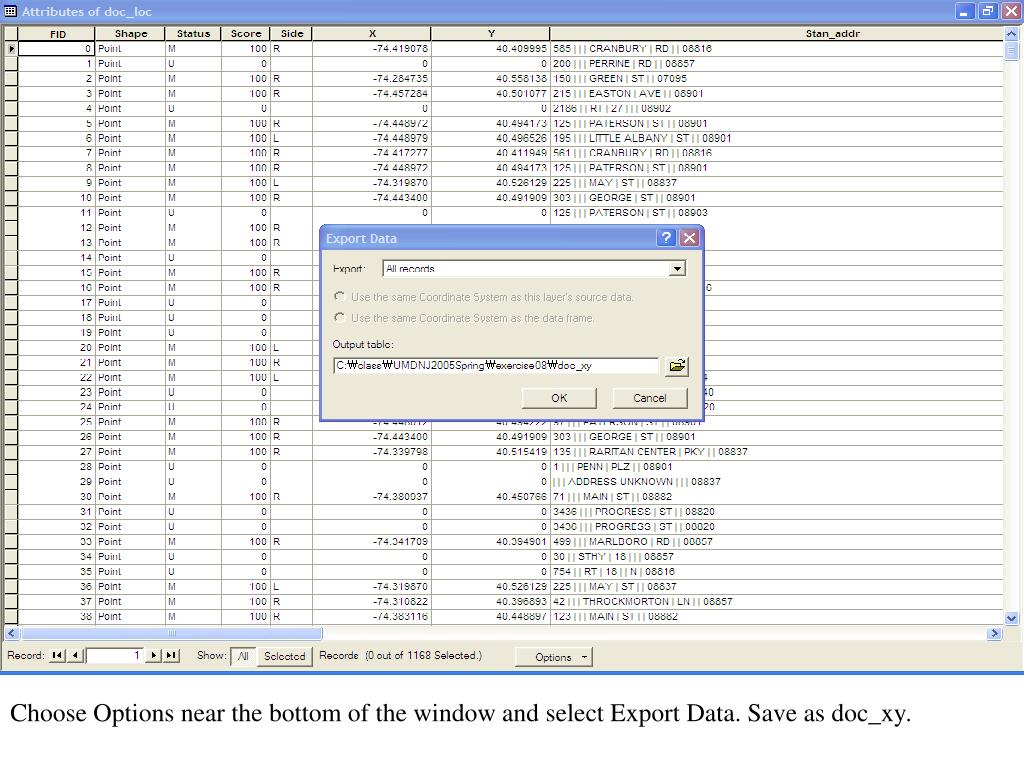Click the Side column header
1024x768 pixels.
(x=292, y=33)
